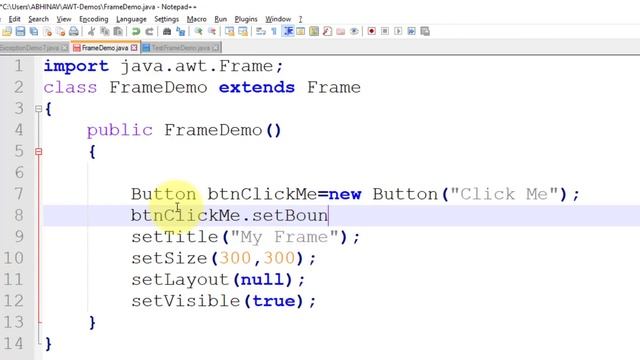Open the Edit menu
The height and width of the screenshot is (360, 640).
pyautogui.click(x=14, y=19)
